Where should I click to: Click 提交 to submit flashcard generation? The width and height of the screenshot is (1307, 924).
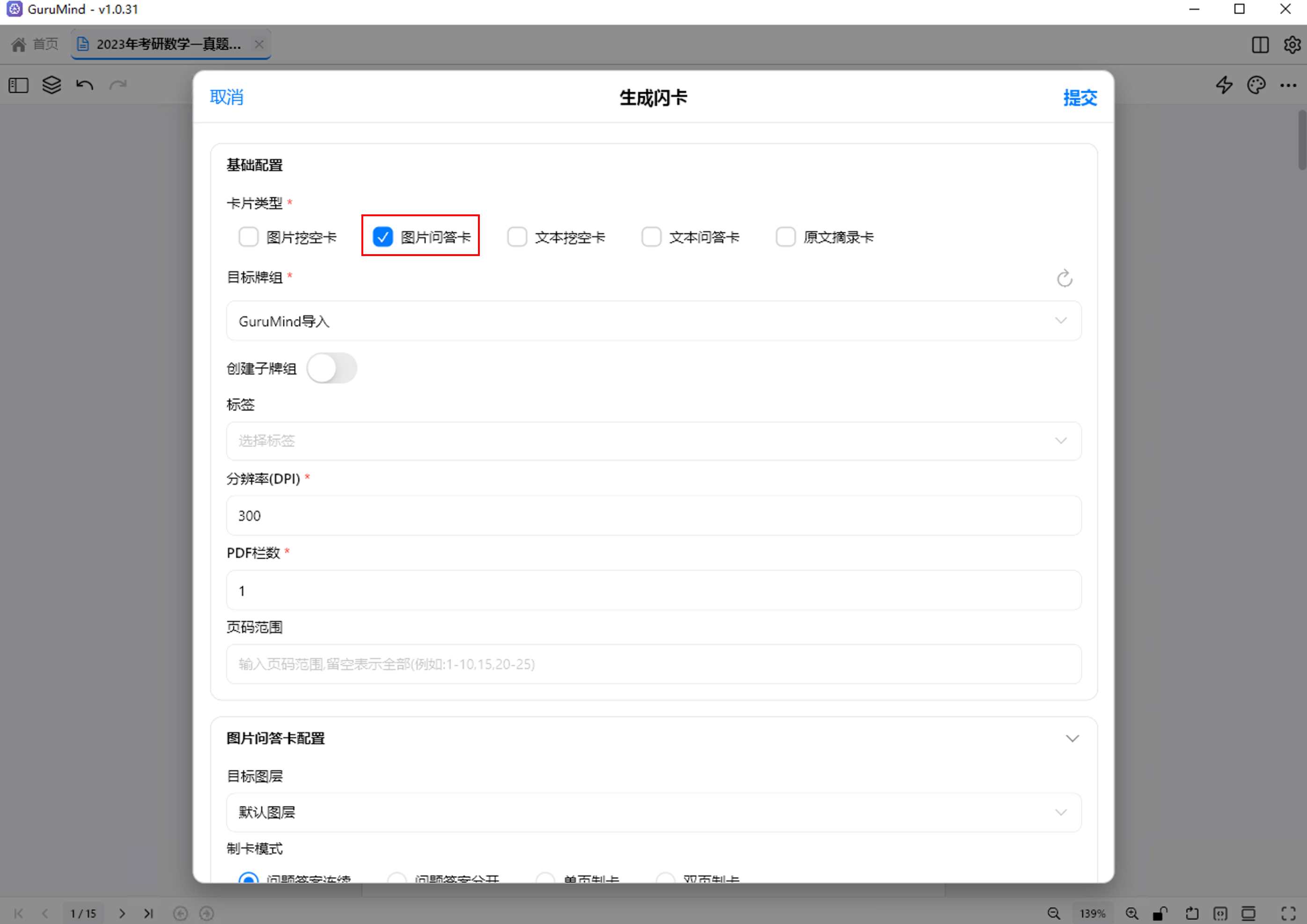[1080, 97]
